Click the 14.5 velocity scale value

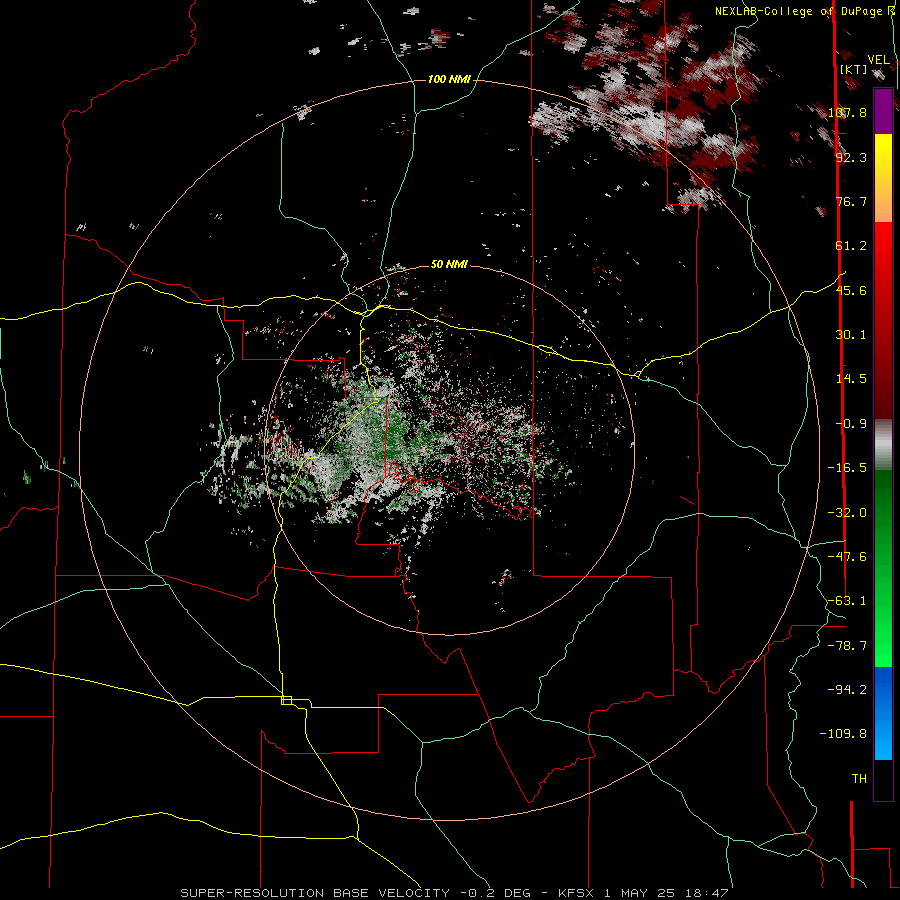click(851, 379)
